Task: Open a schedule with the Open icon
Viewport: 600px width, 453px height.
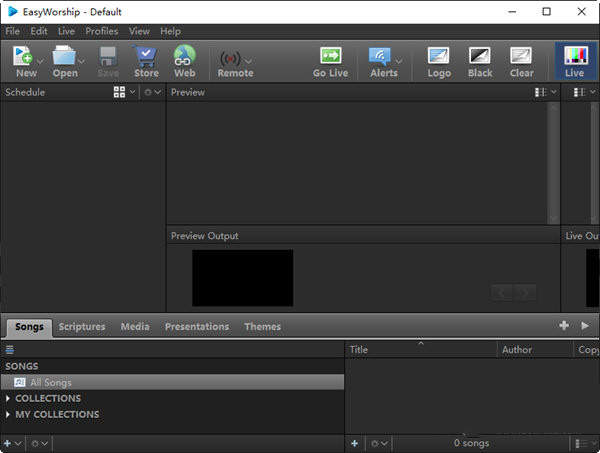Action: [65, 58]
